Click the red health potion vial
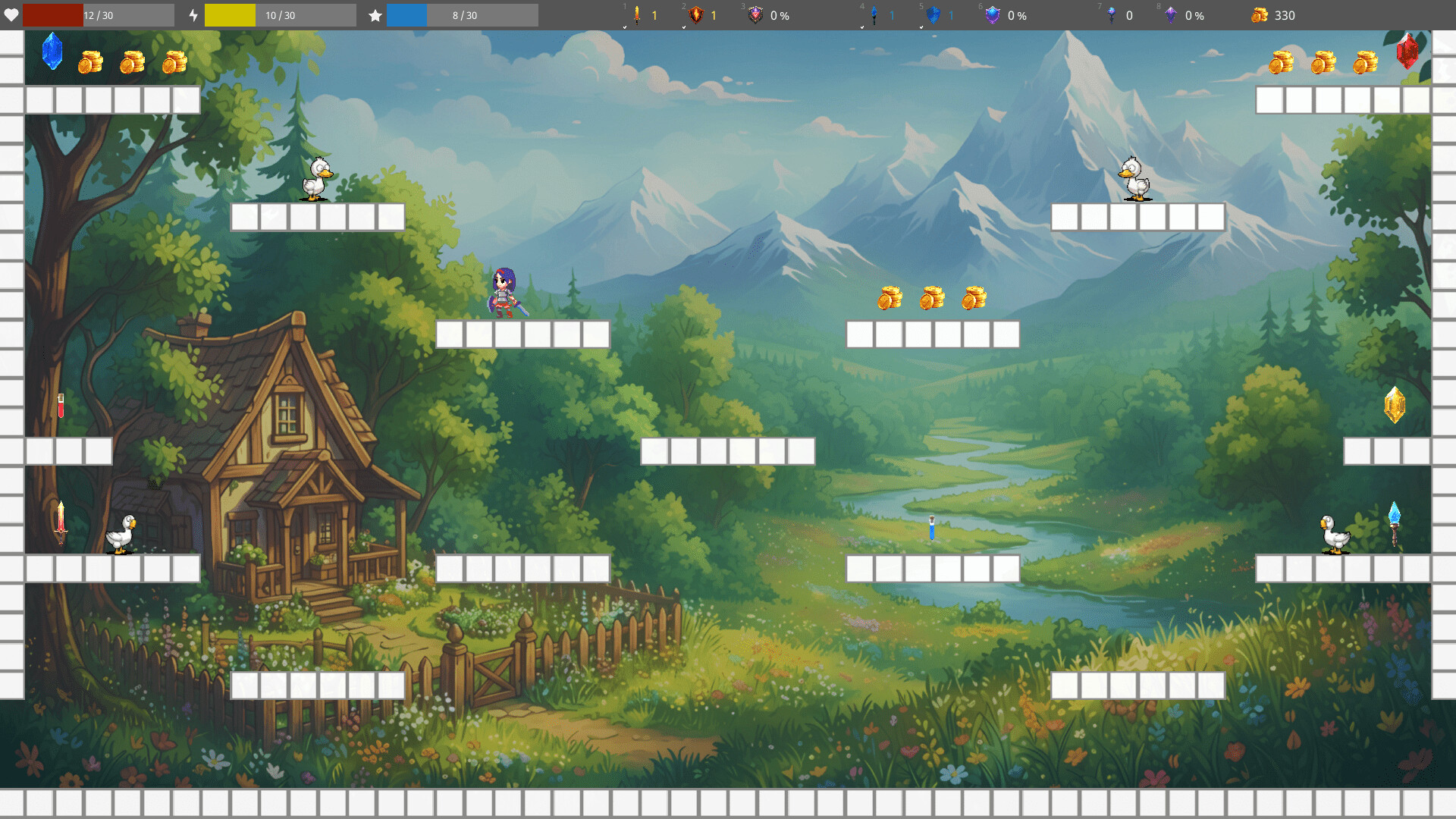1456x819 pixels. pos(61,406)
